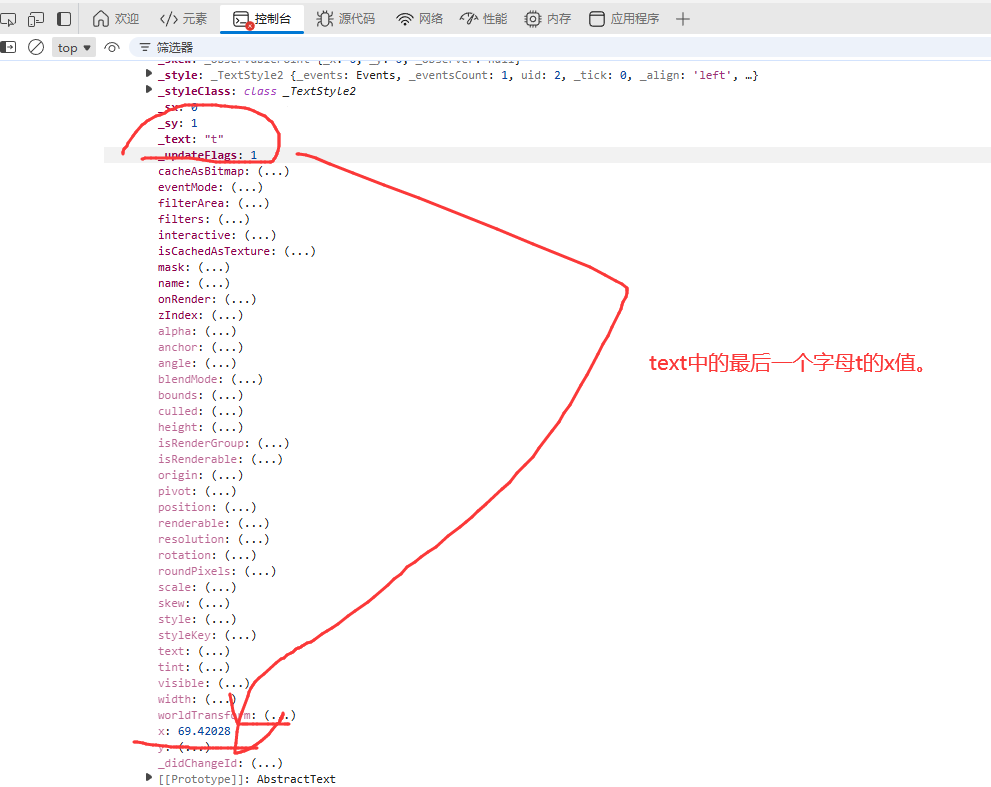Open the 性能 performance tab

pyautogui.click(x=483, y=19)
